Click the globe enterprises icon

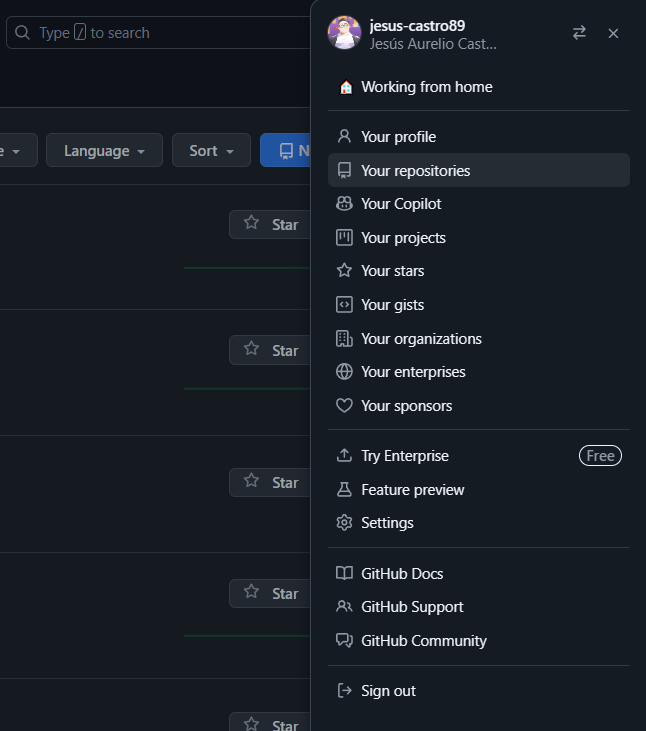coord(344,372)
